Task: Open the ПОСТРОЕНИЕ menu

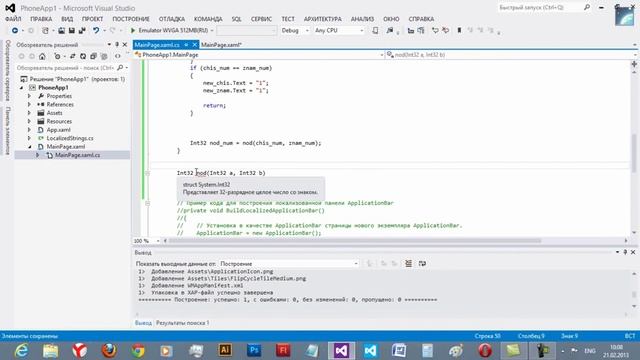Action: coord(131,19)
